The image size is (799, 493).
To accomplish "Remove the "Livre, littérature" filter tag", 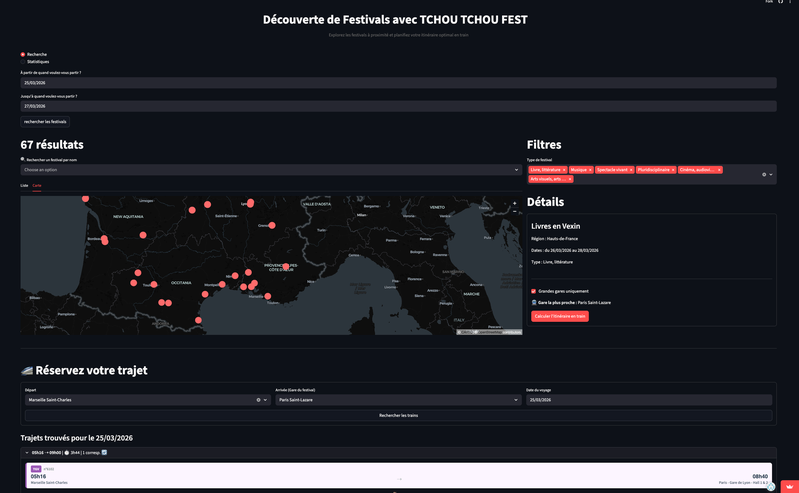I will point(564,170).
